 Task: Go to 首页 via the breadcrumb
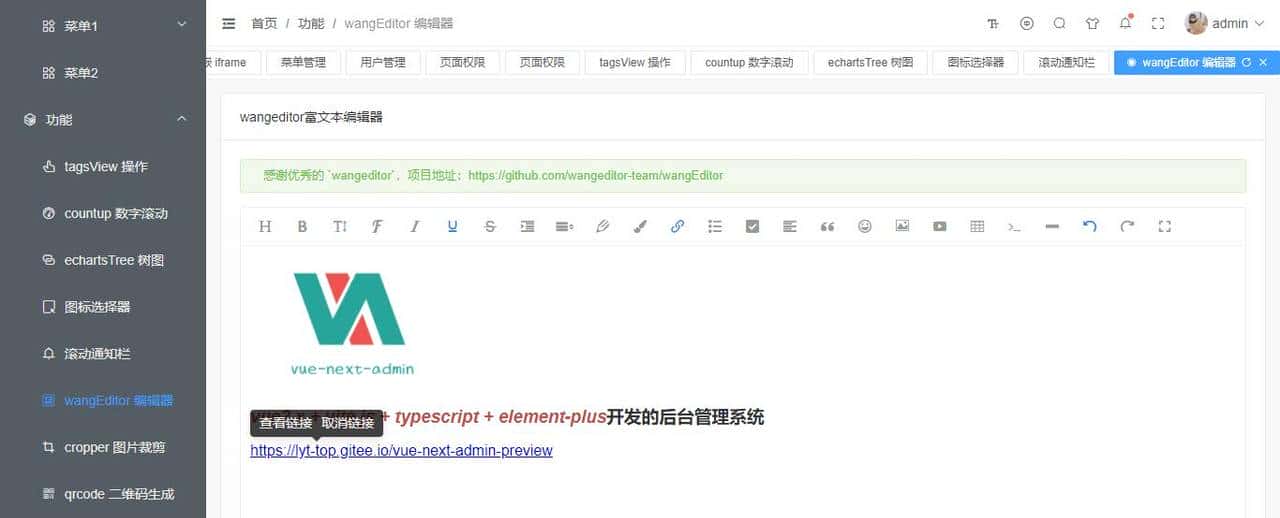[x=265, y=23]
